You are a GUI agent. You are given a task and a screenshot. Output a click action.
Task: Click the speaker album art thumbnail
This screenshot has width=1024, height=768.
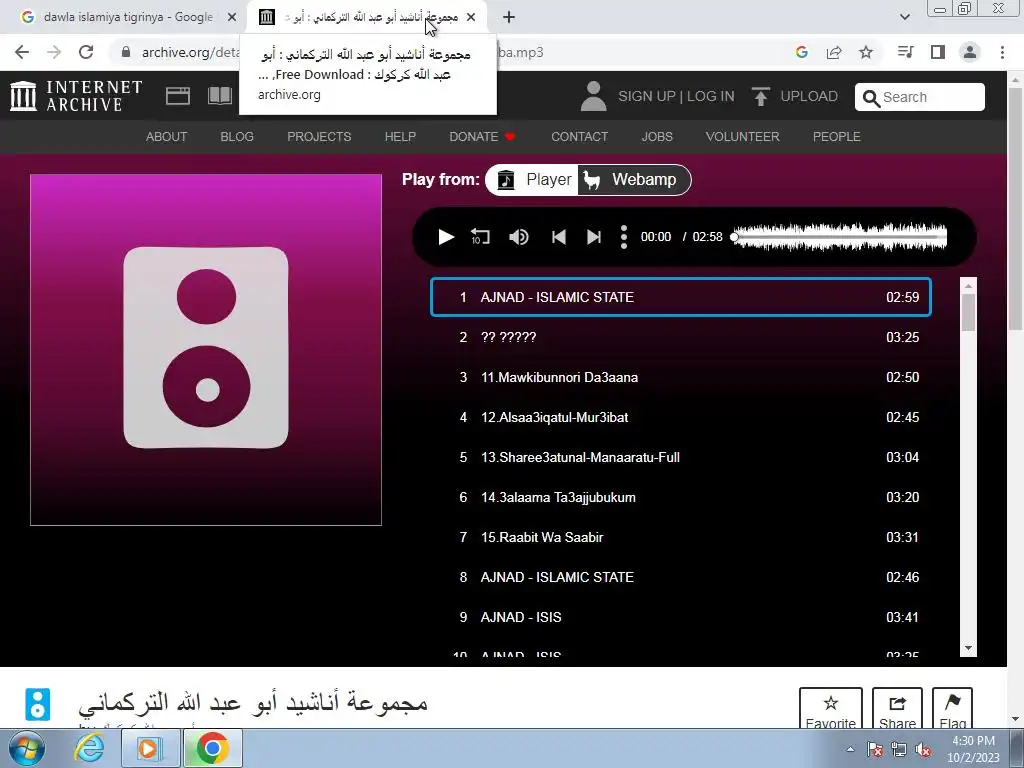tap(206, 349)
